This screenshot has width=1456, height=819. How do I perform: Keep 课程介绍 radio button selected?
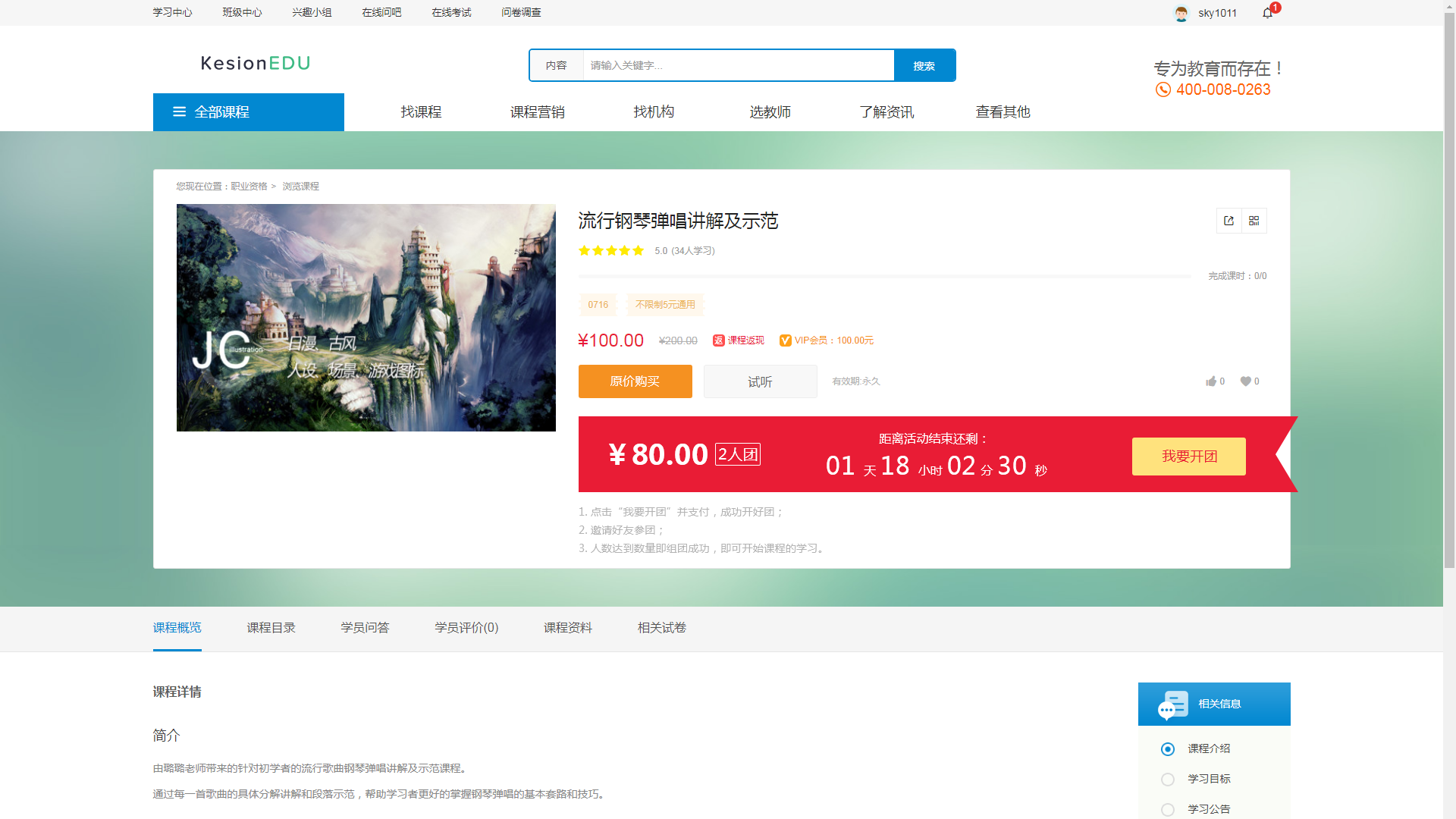[1167, 748]
